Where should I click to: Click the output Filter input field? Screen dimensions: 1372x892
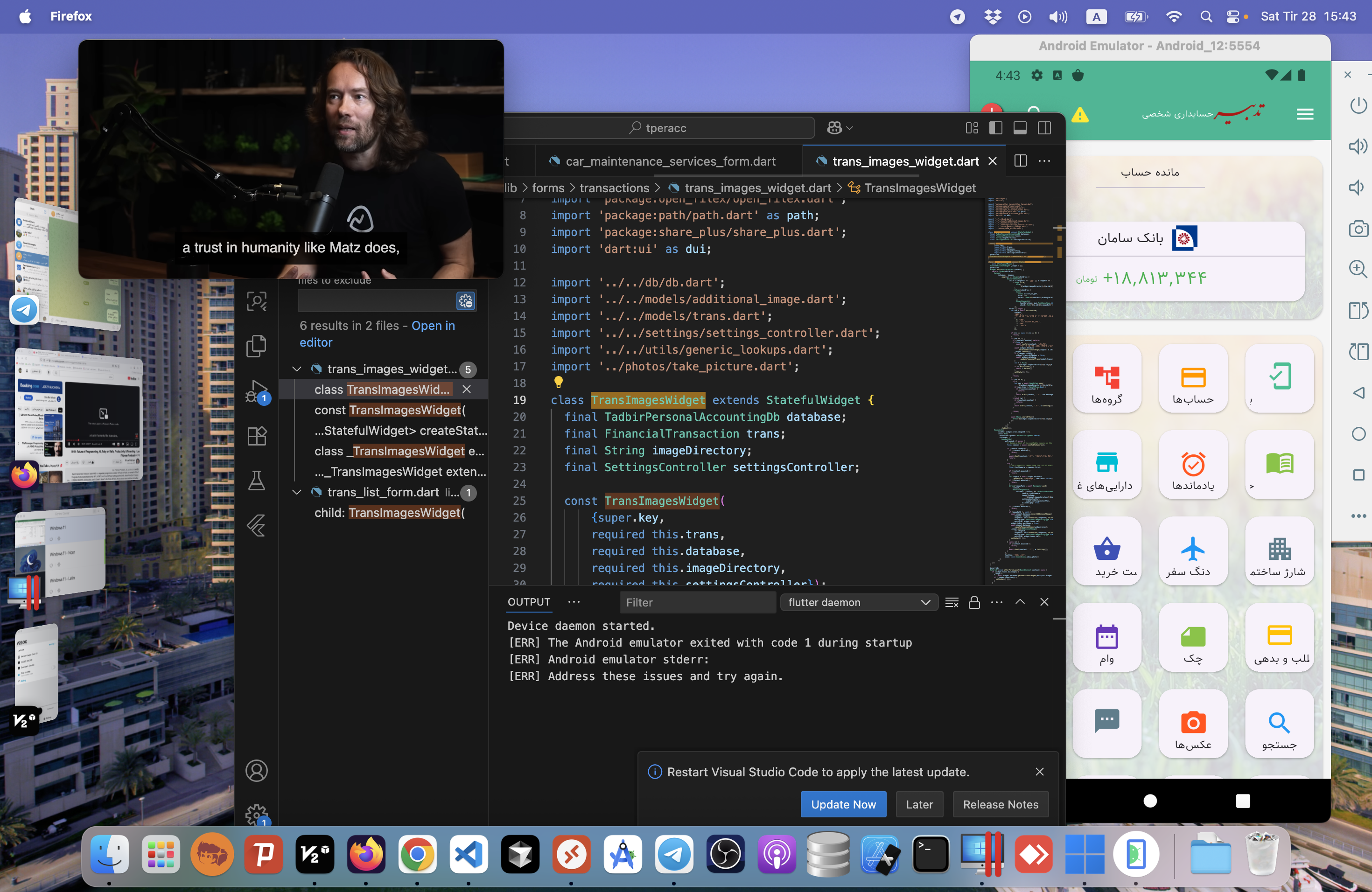[x=698, y=602]
